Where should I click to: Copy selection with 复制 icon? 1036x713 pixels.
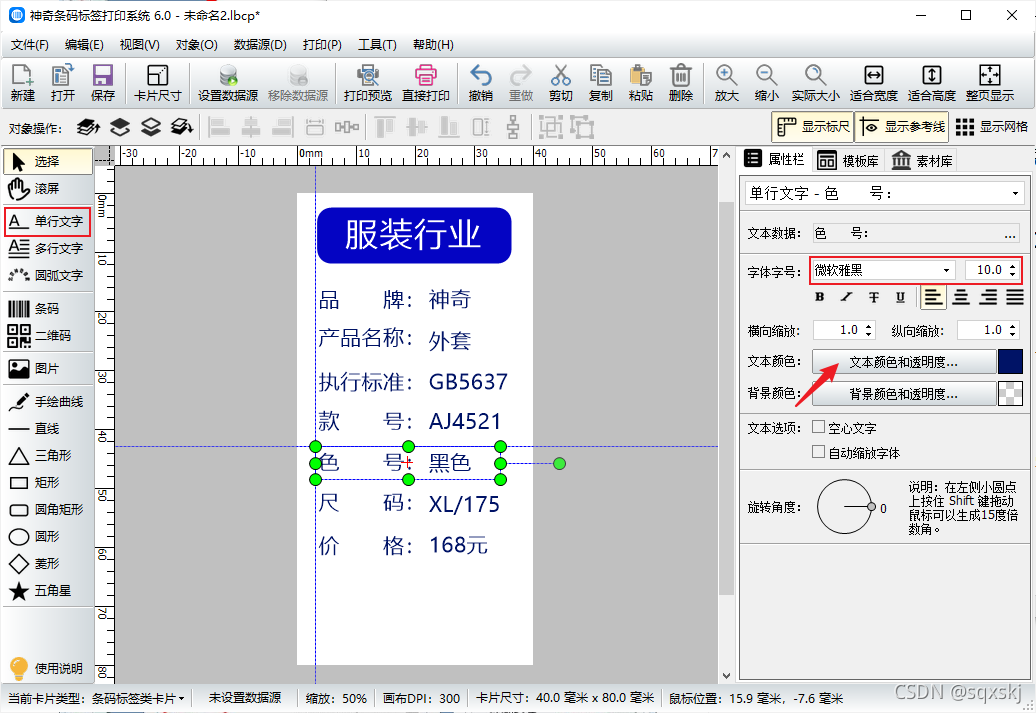coord(601,83)
